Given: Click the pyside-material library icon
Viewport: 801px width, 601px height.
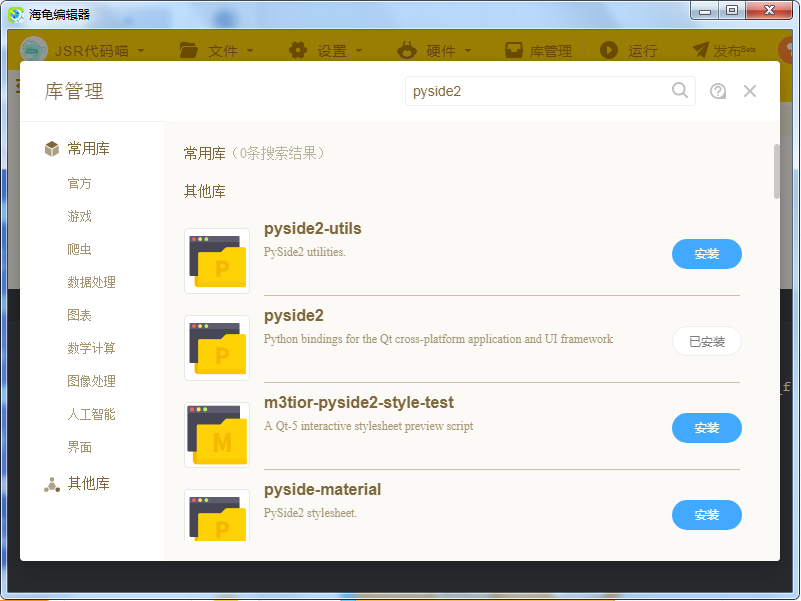Looking at the screenshot, I should [x=217, y=515].
